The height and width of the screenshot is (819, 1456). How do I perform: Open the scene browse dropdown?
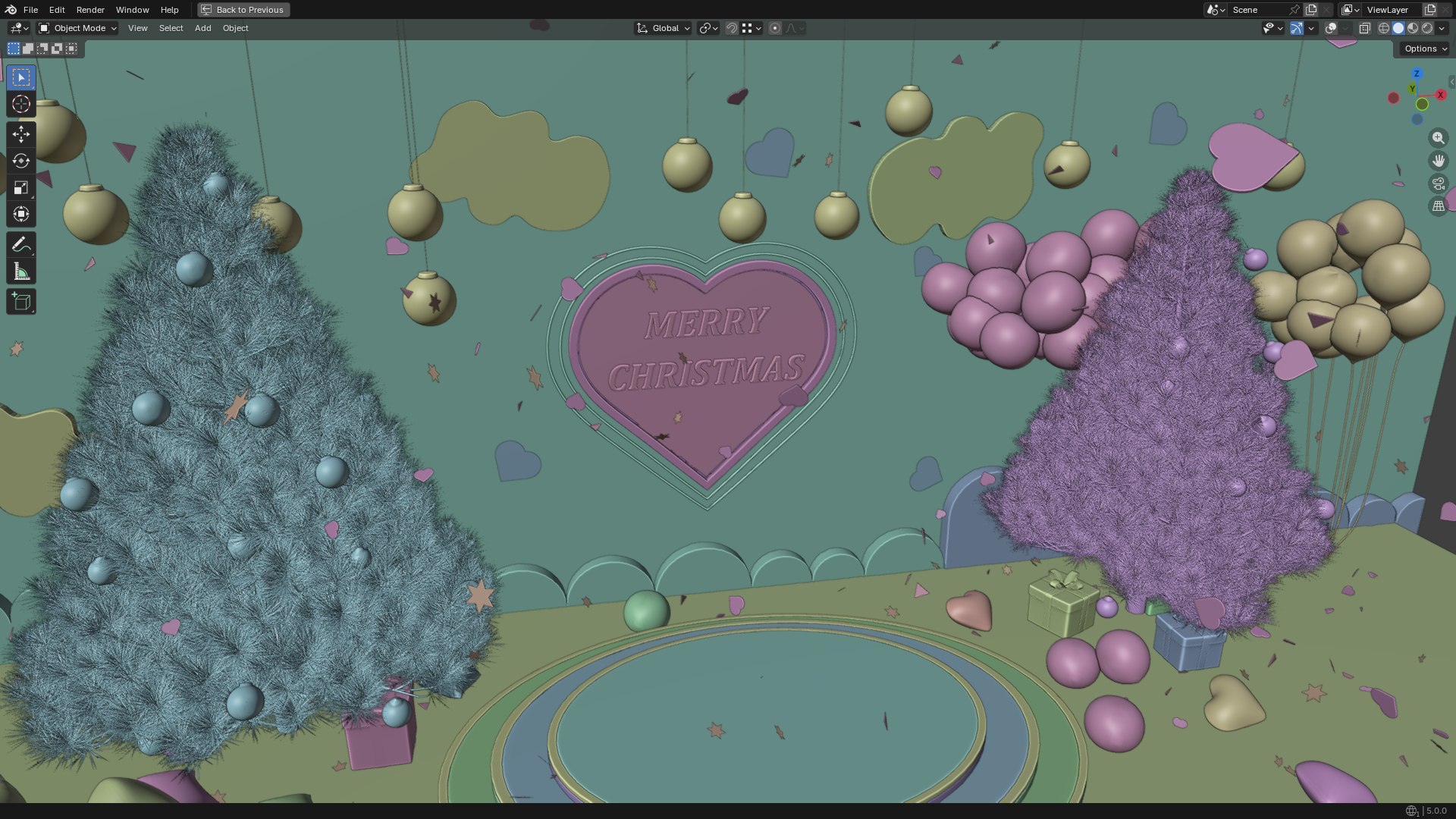tap(1216, 10)
